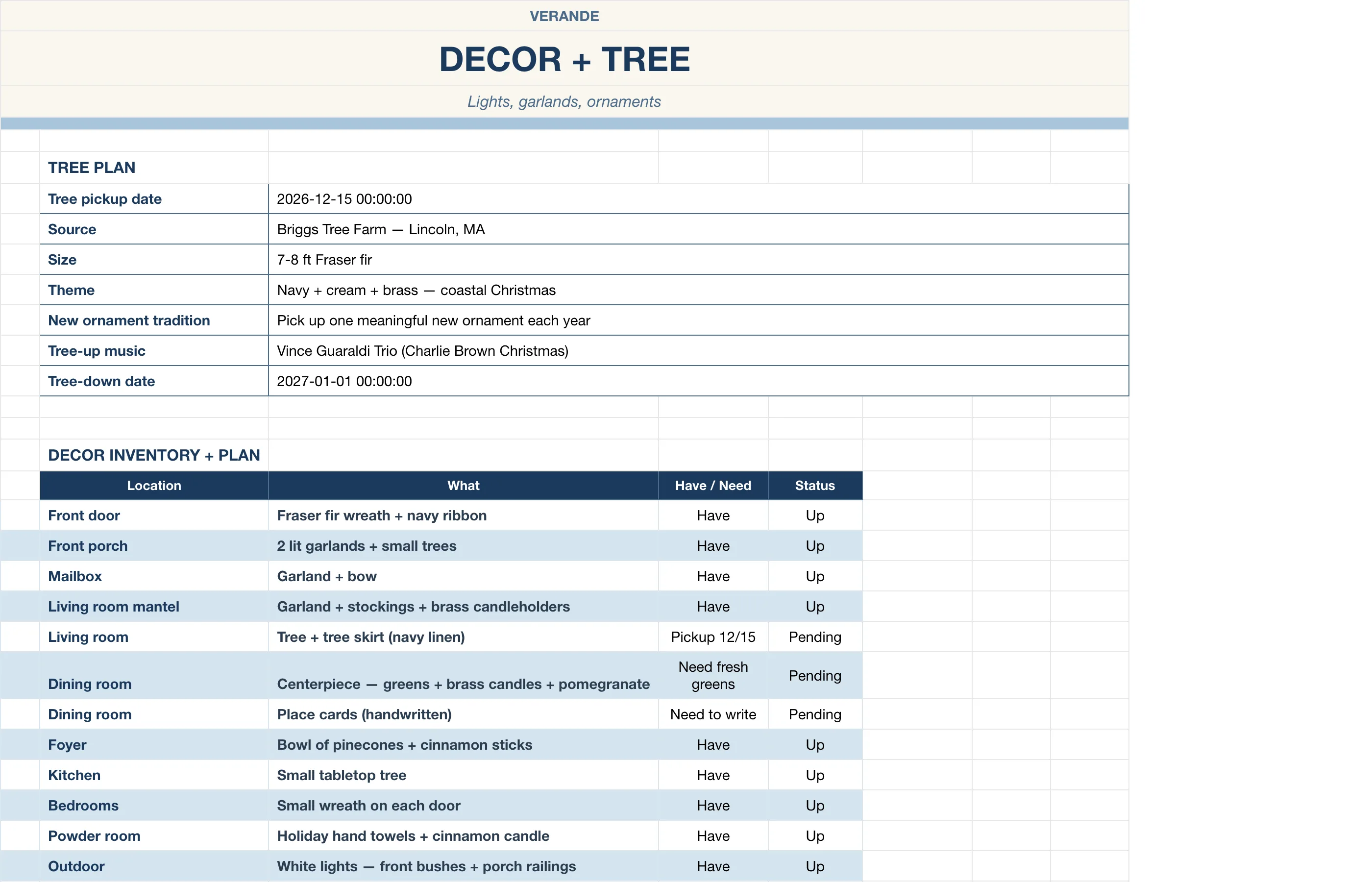This screenshot has height=882, width=1372.
Task: Click the '2027-01-01 00:00:00' value cell
Action: point(698,381)
